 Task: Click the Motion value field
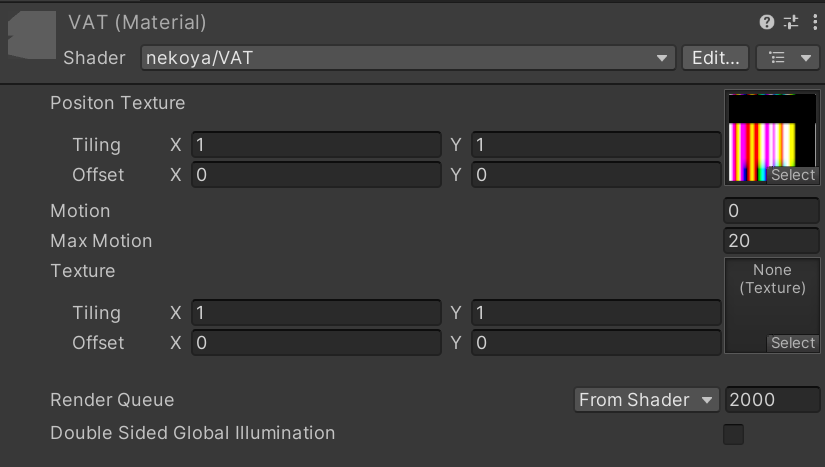tap(771, 211)
